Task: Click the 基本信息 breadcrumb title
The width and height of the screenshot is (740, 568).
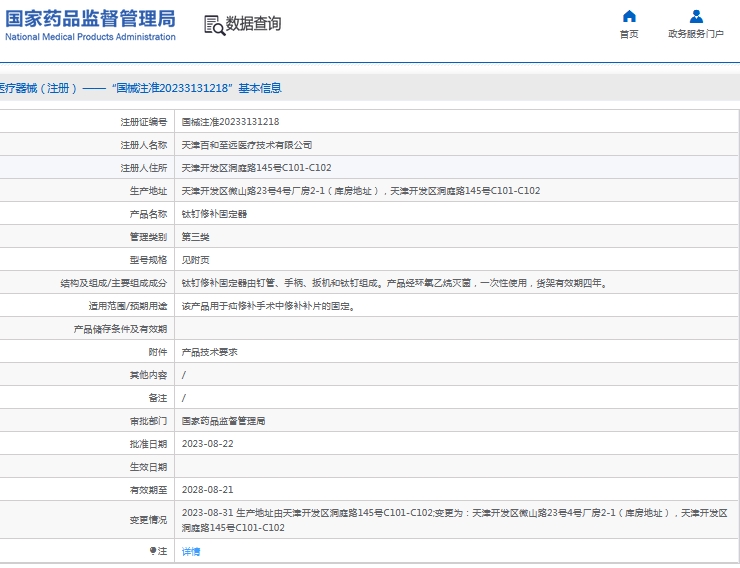Action: click(x=260, y=88)
